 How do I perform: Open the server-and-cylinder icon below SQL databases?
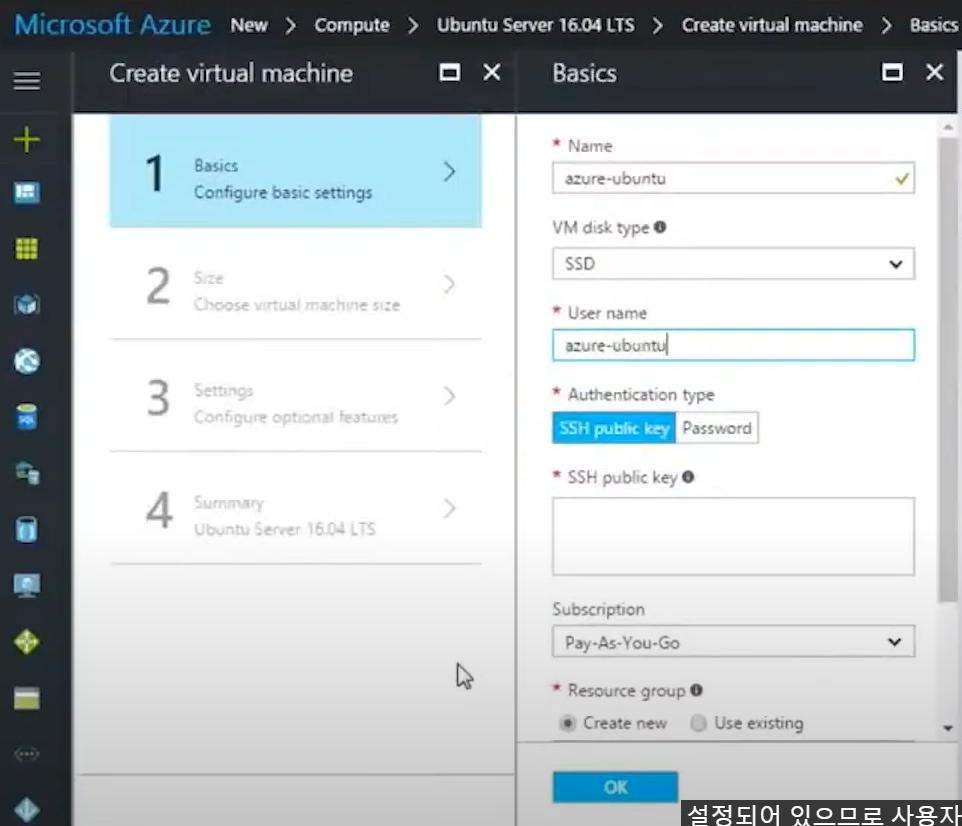(x=27, y=473)
